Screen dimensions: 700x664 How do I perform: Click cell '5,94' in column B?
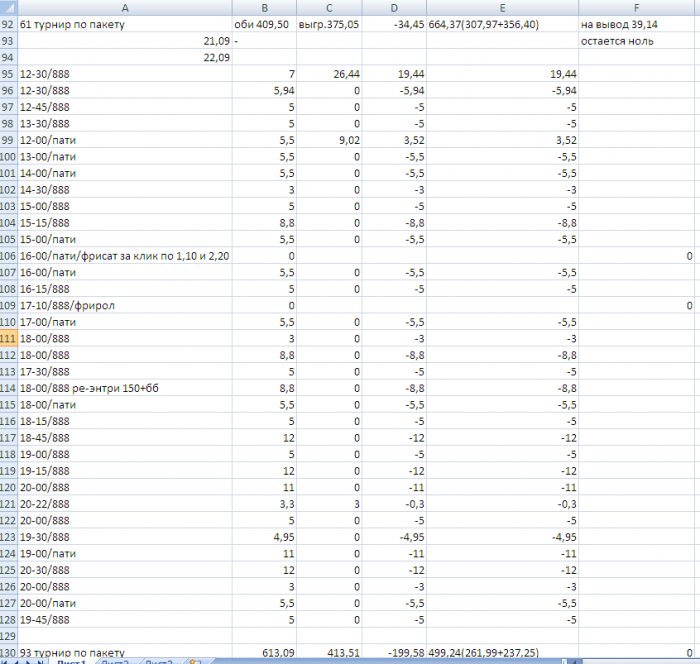coord(264,91)
